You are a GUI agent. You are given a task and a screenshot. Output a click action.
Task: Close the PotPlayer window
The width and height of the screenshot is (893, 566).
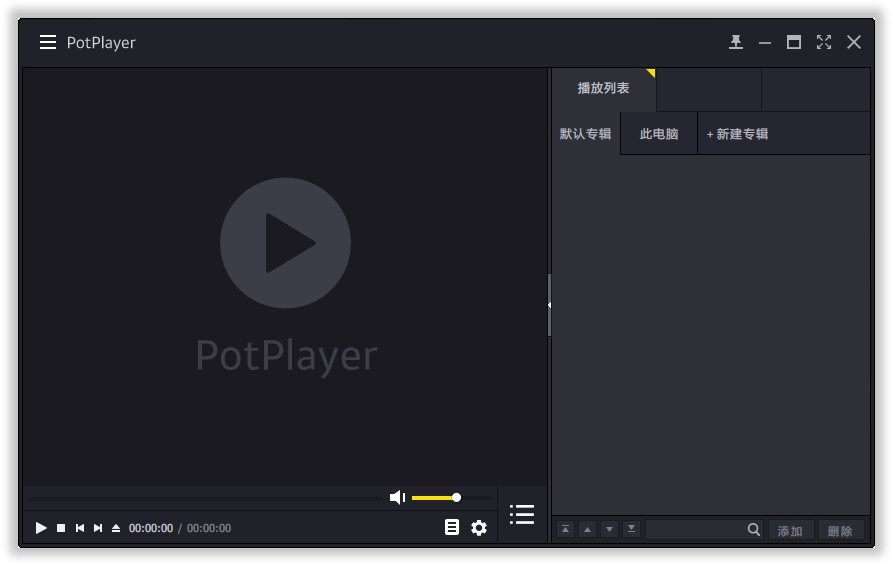click(854, 42)
